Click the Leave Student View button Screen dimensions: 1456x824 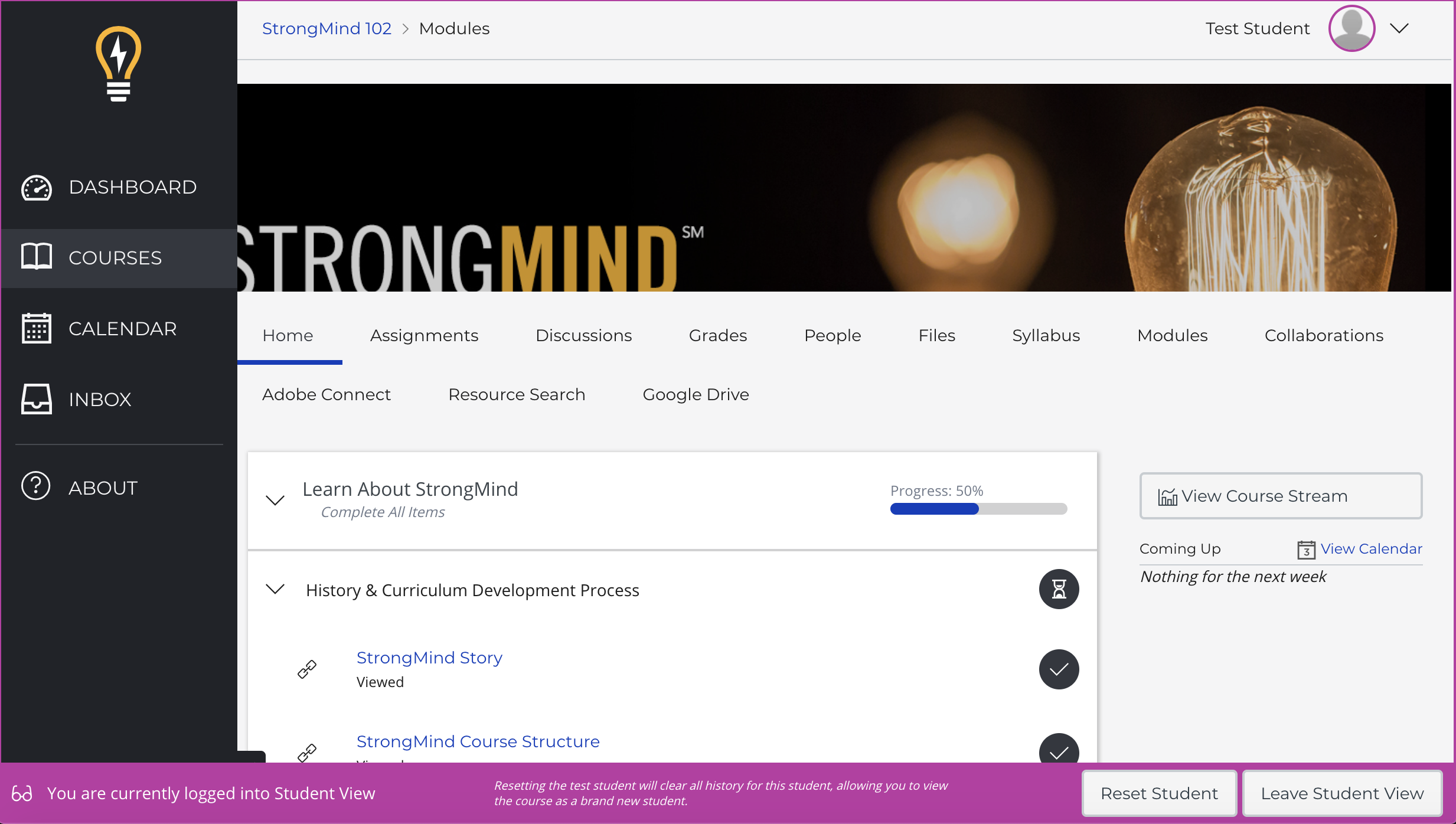tap(1342, 793)
